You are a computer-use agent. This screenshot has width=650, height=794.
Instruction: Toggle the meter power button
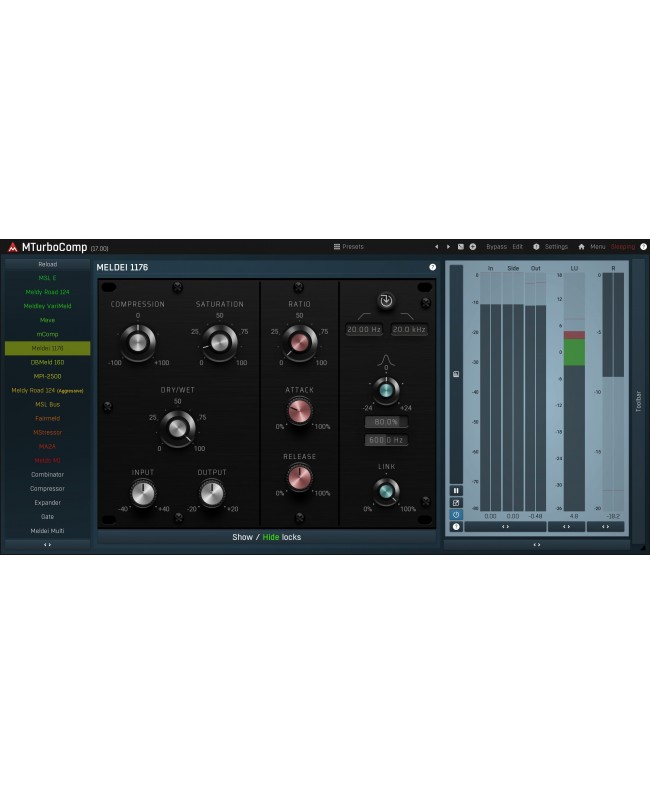coord(456,514)
